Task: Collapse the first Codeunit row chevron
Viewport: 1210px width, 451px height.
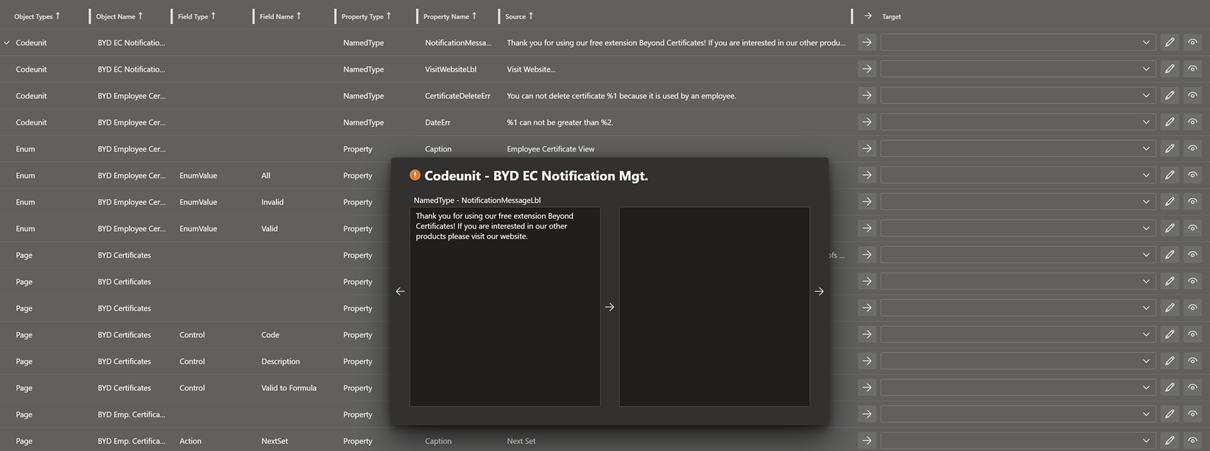Action: pyautogui.click(x=7, y=43)
